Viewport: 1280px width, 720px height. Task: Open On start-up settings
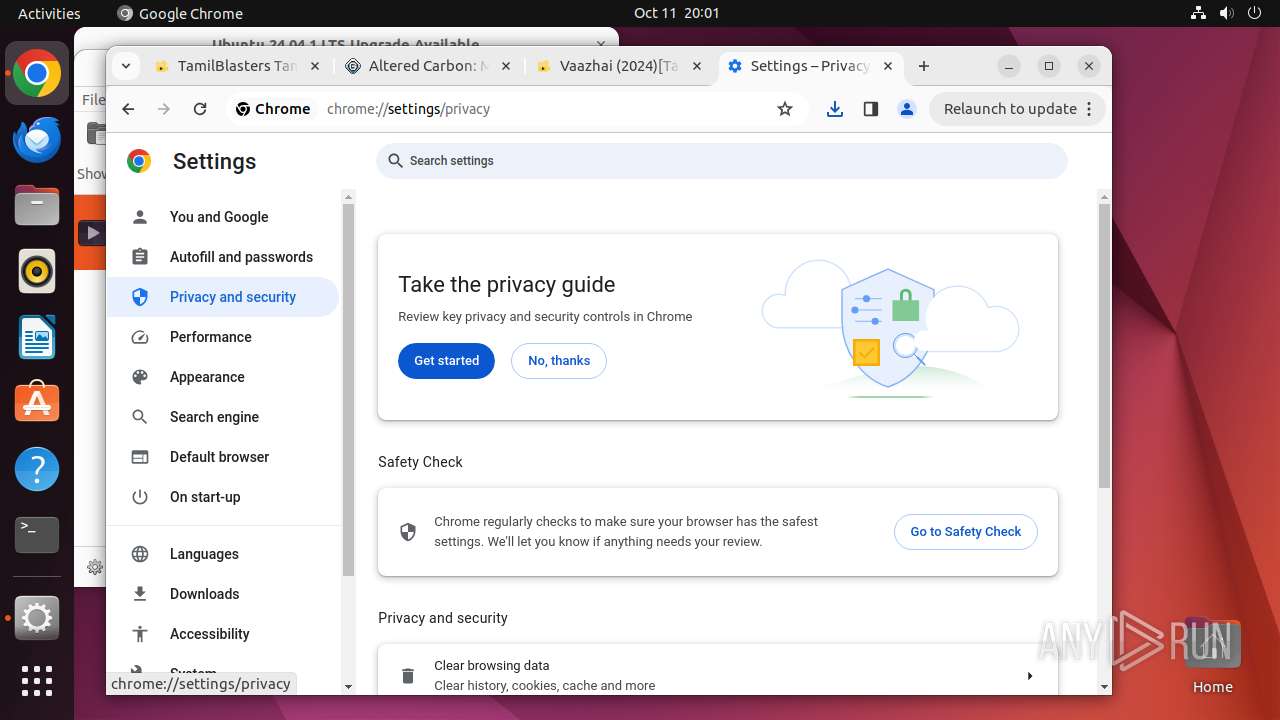pyautogui.click(x=223, y=497)
